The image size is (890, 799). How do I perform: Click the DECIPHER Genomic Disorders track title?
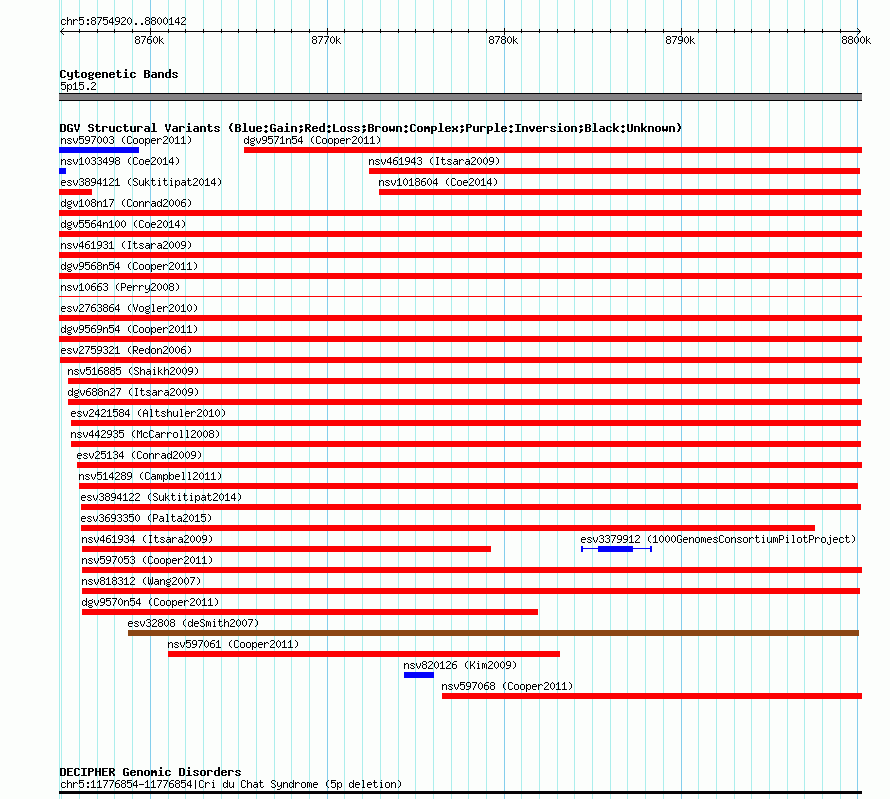[x=150, y=772]
